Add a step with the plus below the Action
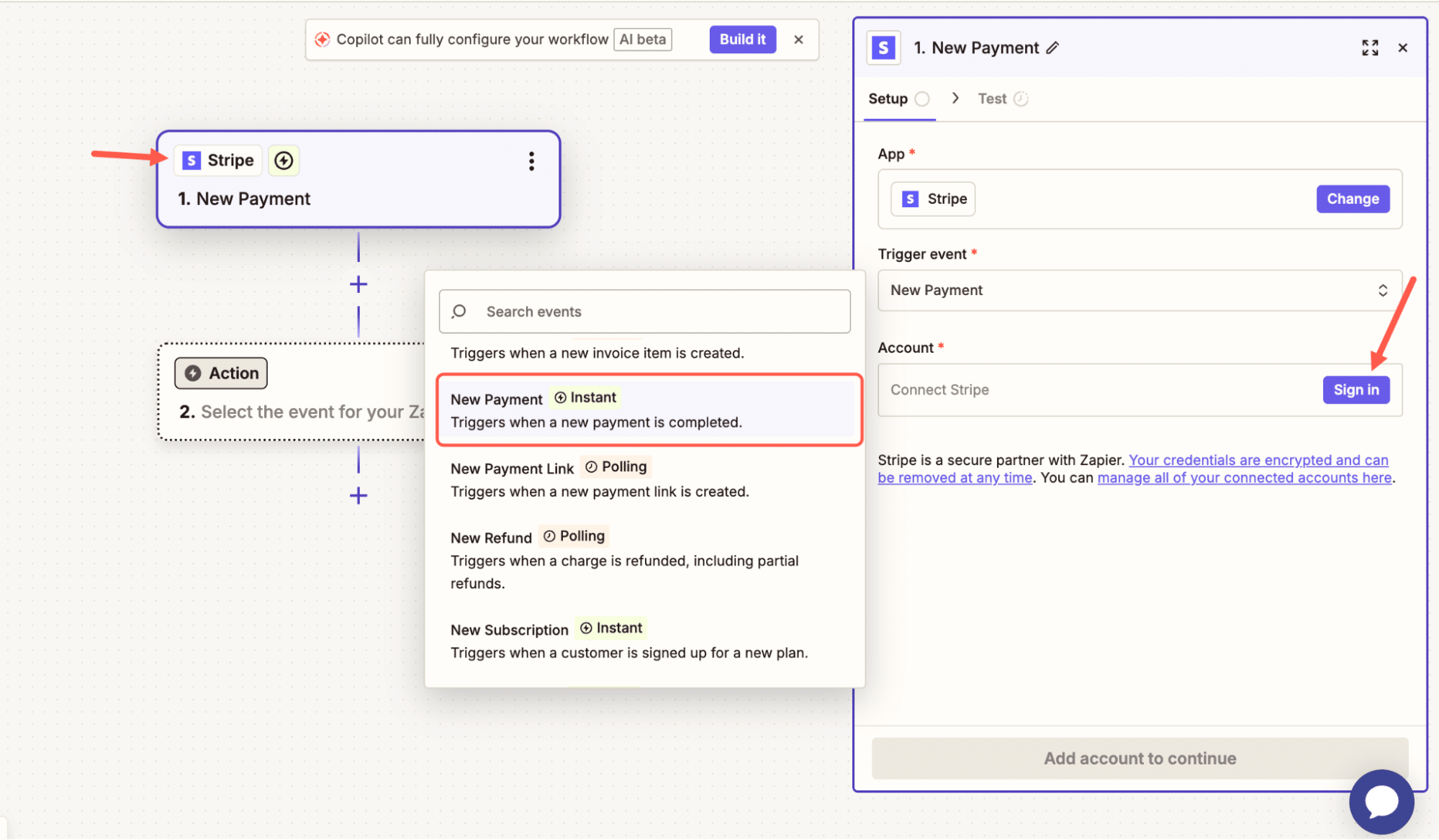Screen dimensions: 1439x840 click(358, 496)
